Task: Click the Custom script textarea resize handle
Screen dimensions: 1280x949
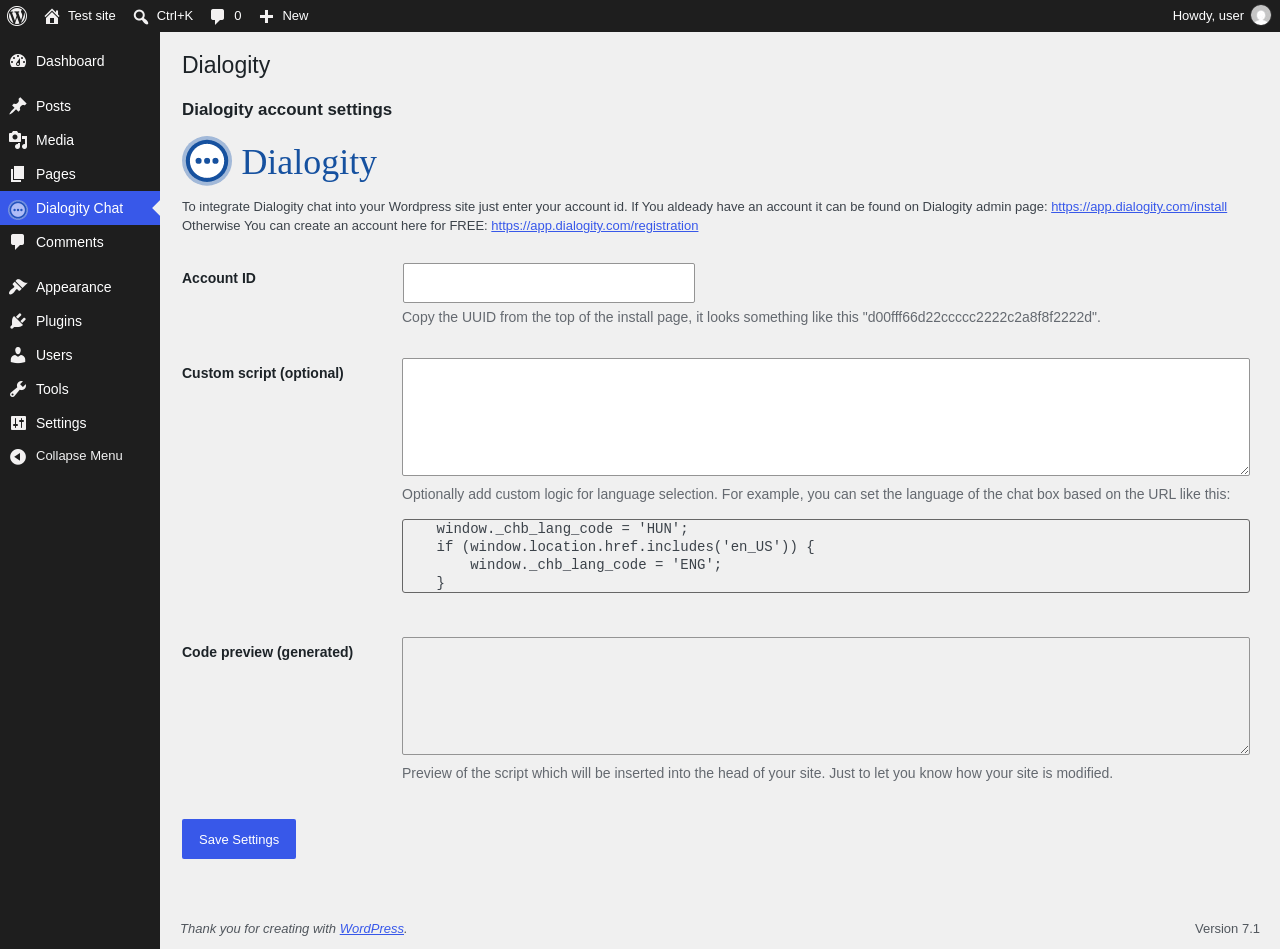Action: [x=1243, y=469]
